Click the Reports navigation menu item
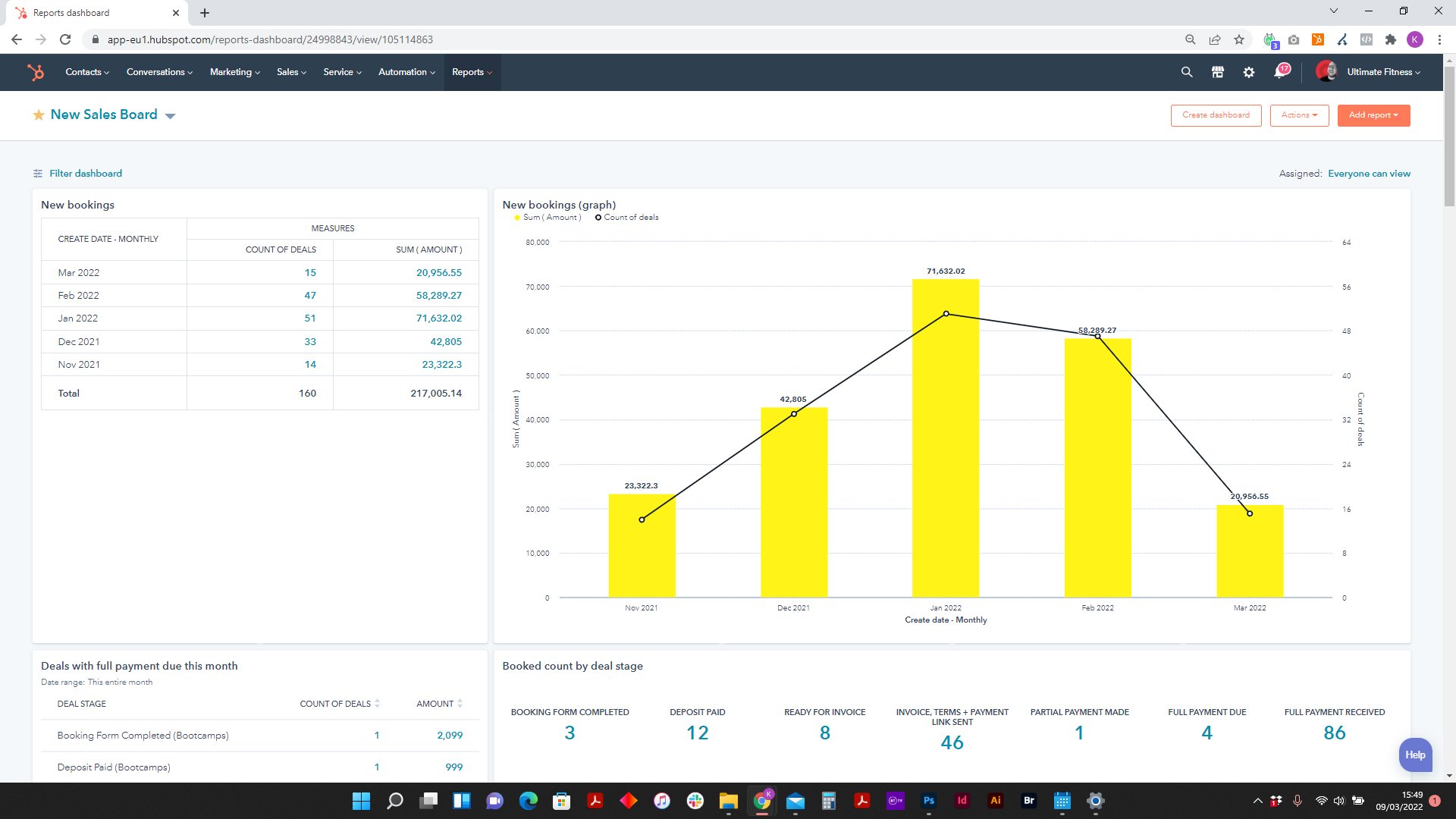 pos(470,72)
